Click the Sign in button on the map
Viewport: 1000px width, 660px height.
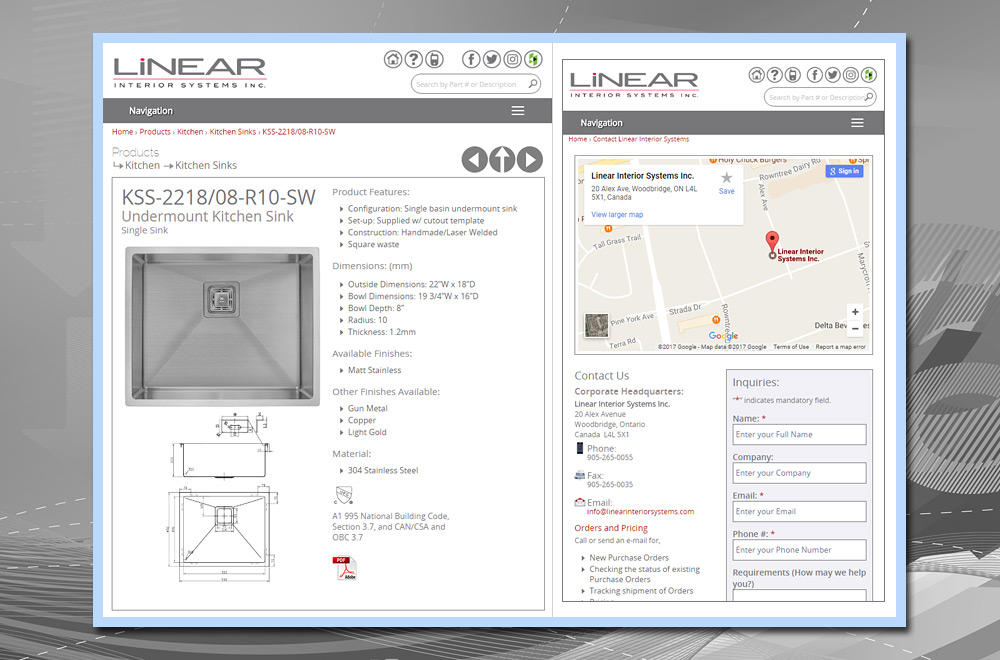coord(844,172)
